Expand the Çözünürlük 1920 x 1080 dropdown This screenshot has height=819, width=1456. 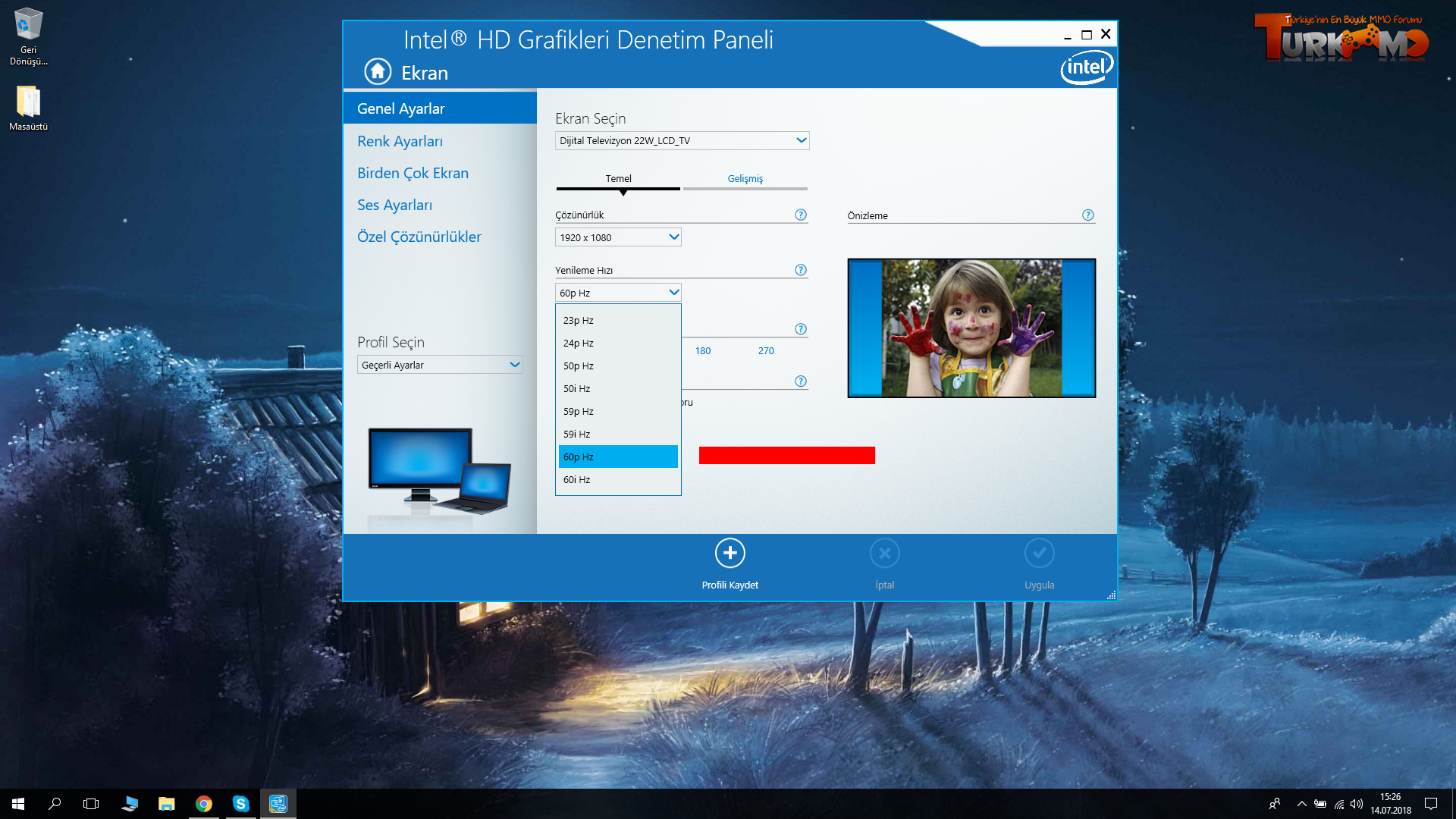(x=618, y=237)
